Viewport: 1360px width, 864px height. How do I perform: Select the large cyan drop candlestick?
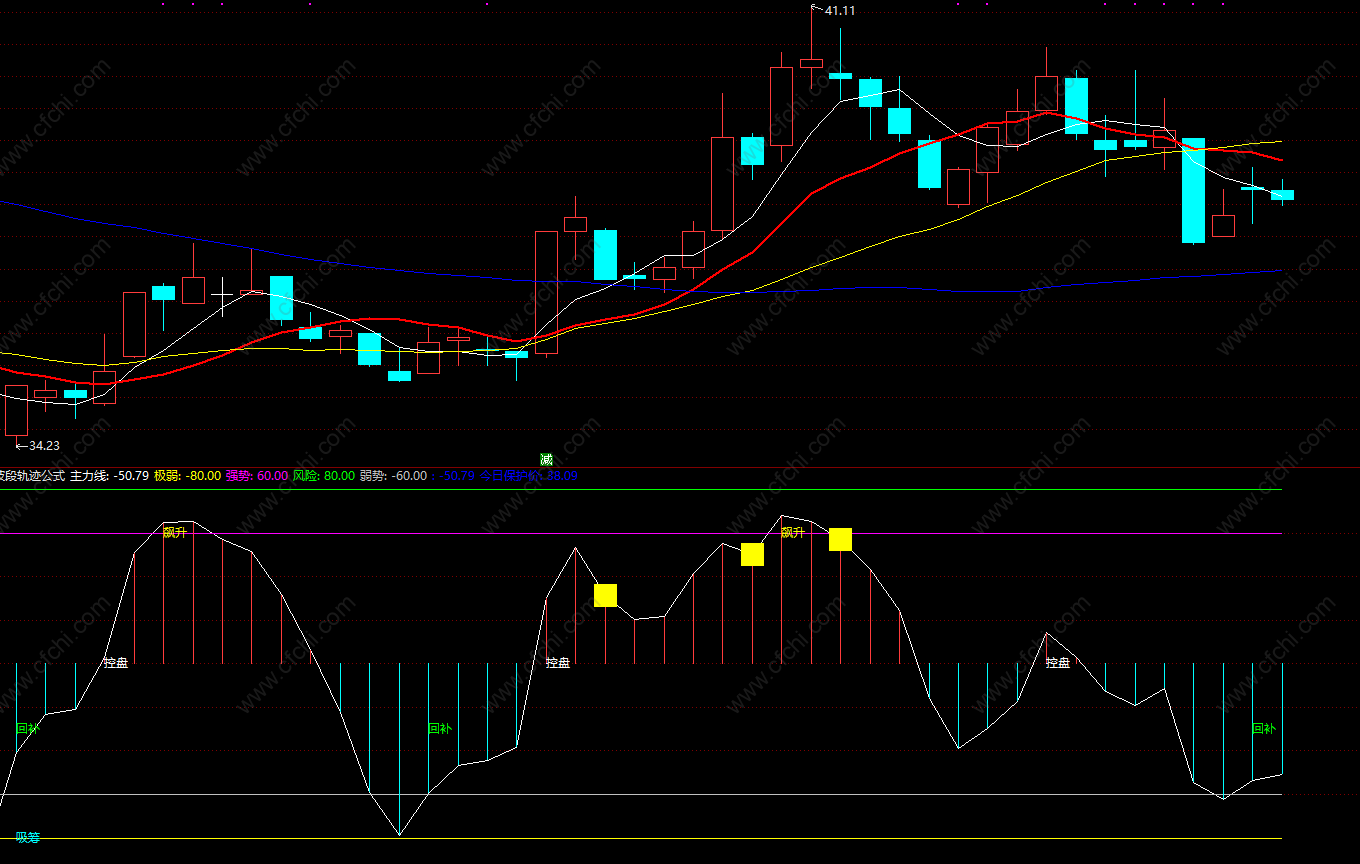1194,190
